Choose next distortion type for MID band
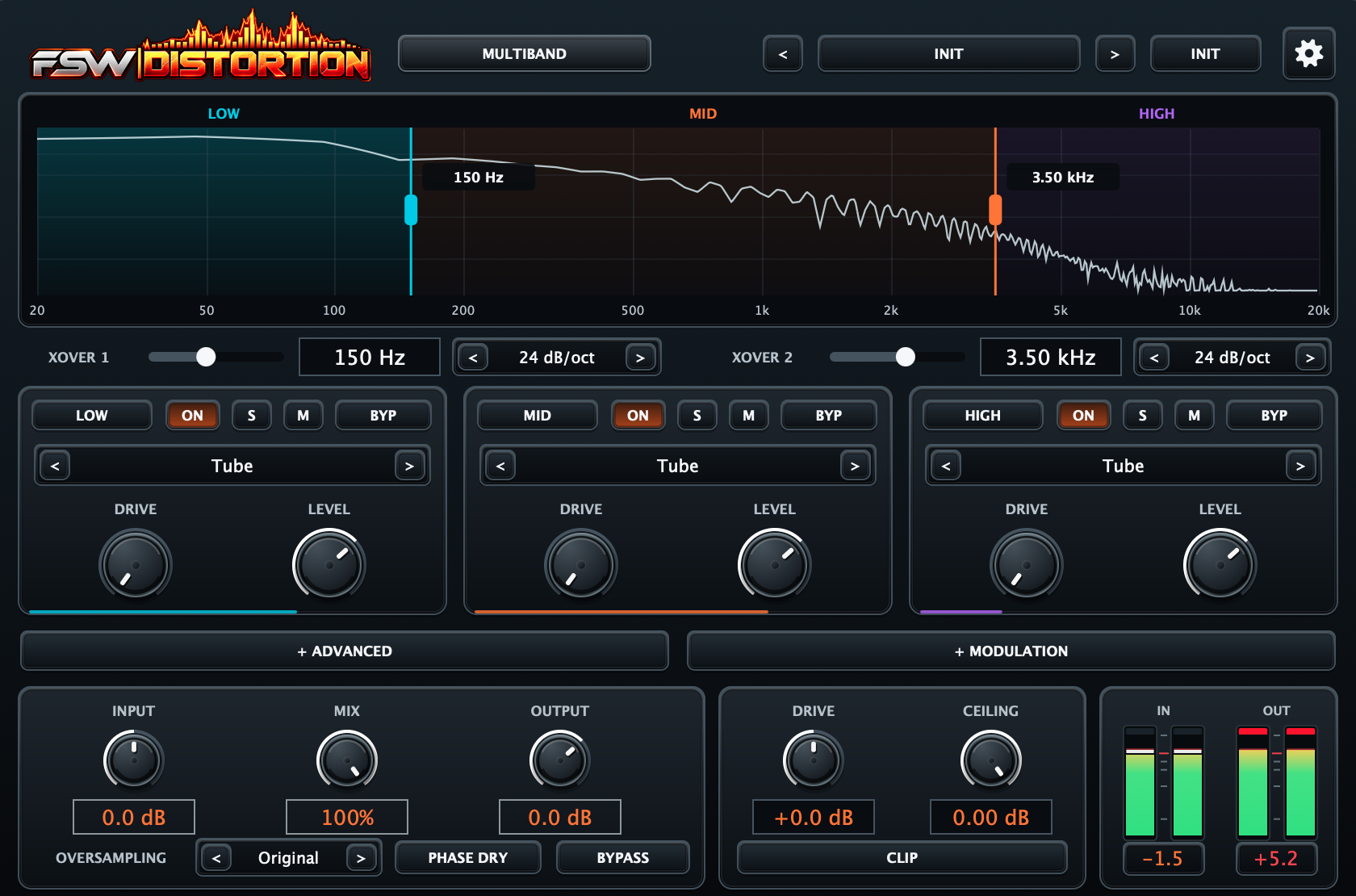 tap(855, 466)
